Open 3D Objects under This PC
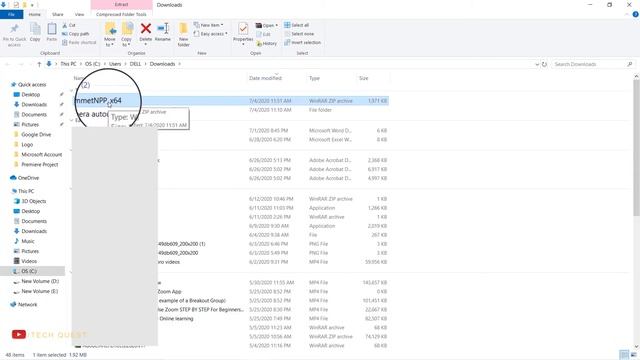 tap(33, 201)
